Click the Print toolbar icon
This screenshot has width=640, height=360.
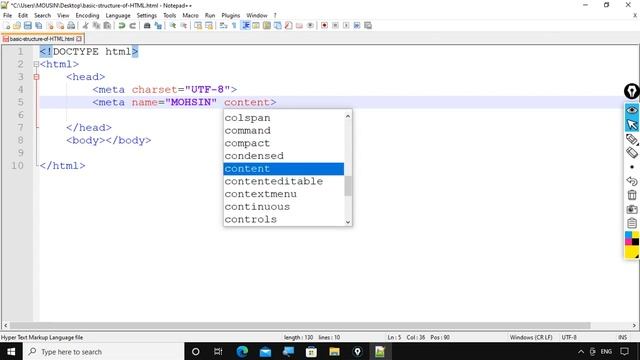71,25
